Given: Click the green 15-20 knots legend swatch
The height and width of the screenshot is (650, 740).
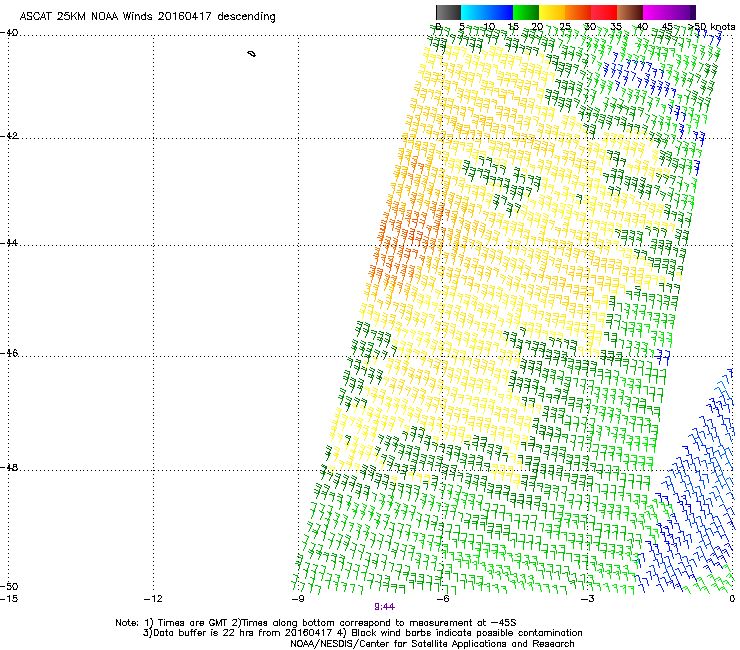Looking at the screenshot, I should click(526, 12).
